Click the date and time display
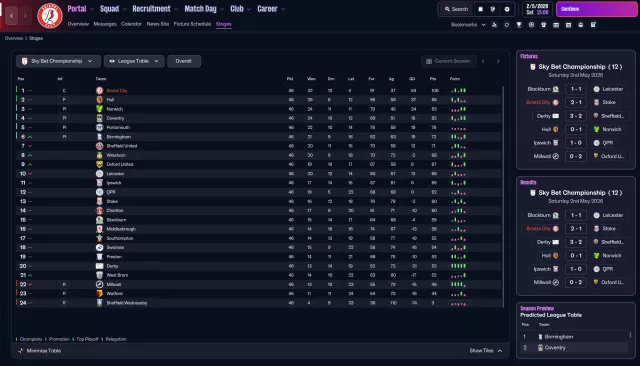This screenshot has width=640, height=366. pos(537,9)
